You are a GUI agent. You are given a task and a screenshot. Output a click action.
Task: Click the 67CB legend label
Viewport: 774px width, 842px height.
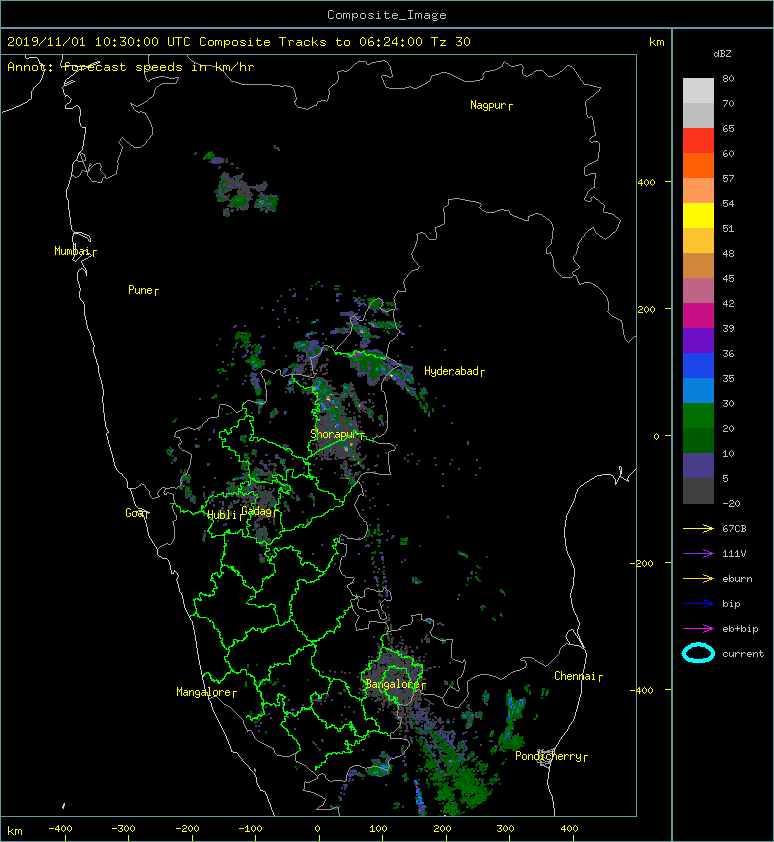734,529
